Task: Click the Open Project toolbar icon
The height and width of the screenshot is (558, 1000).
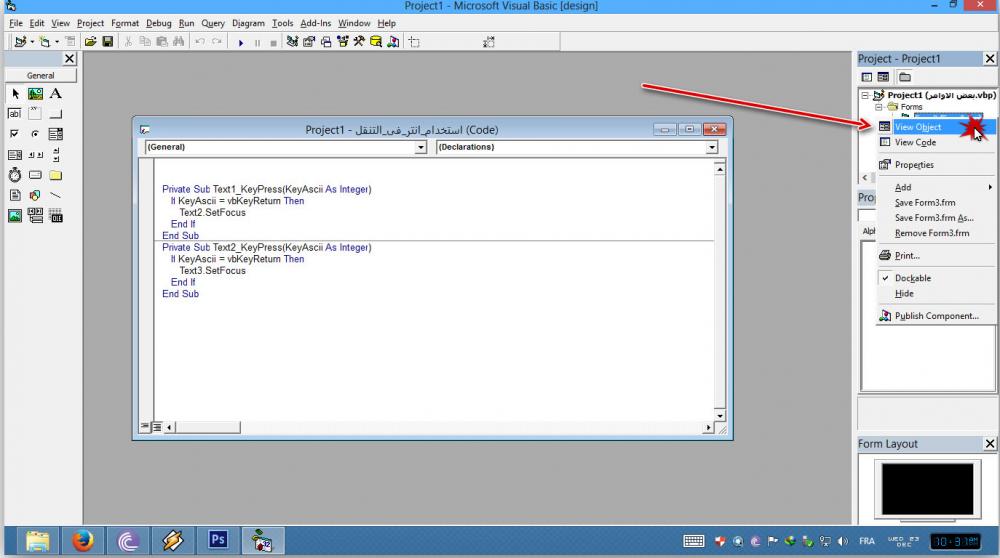Action: 91,41
